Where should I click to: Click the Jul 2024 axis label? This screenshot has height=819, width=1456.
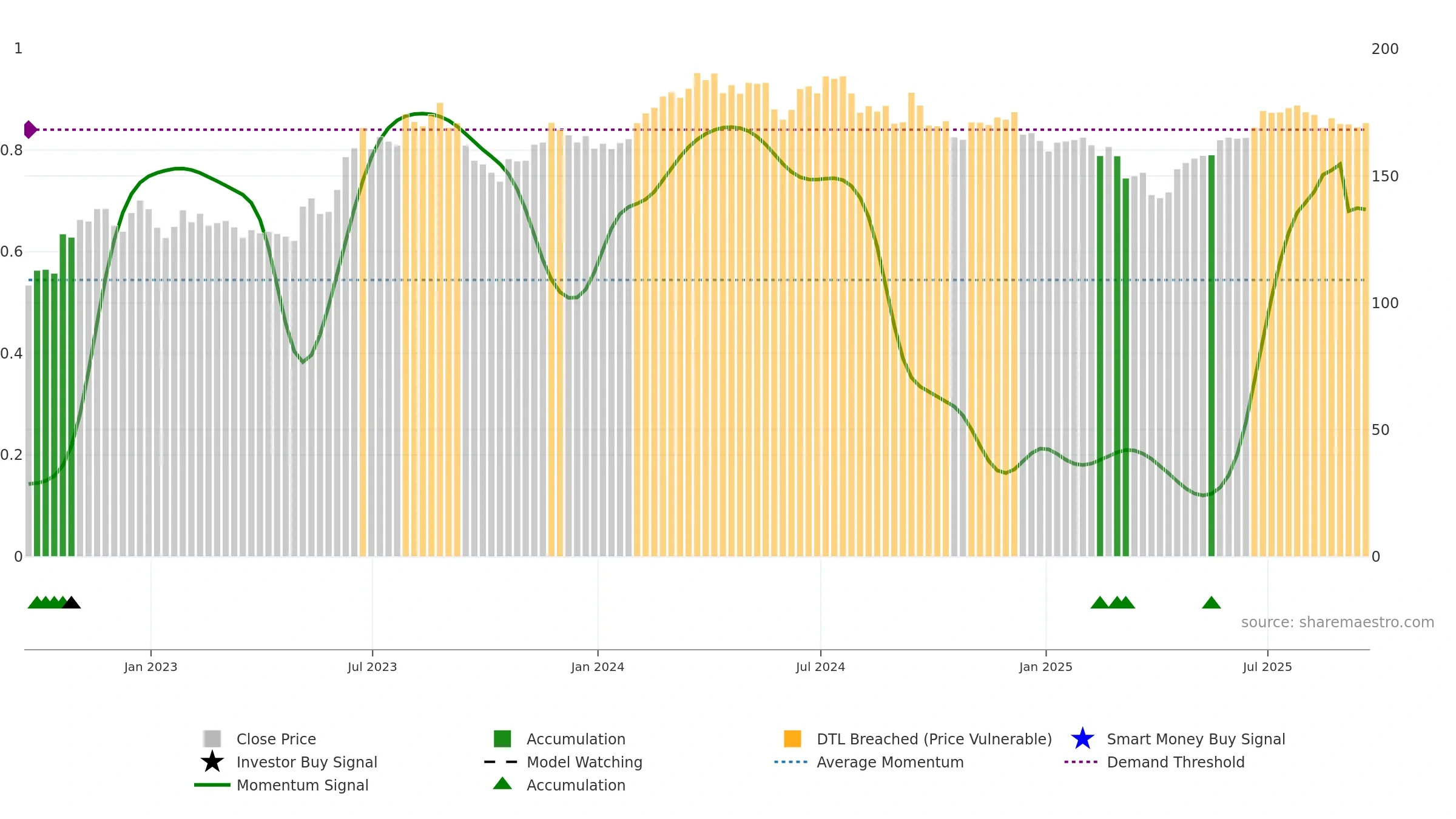pyautogui.click(x=820, y=667)
